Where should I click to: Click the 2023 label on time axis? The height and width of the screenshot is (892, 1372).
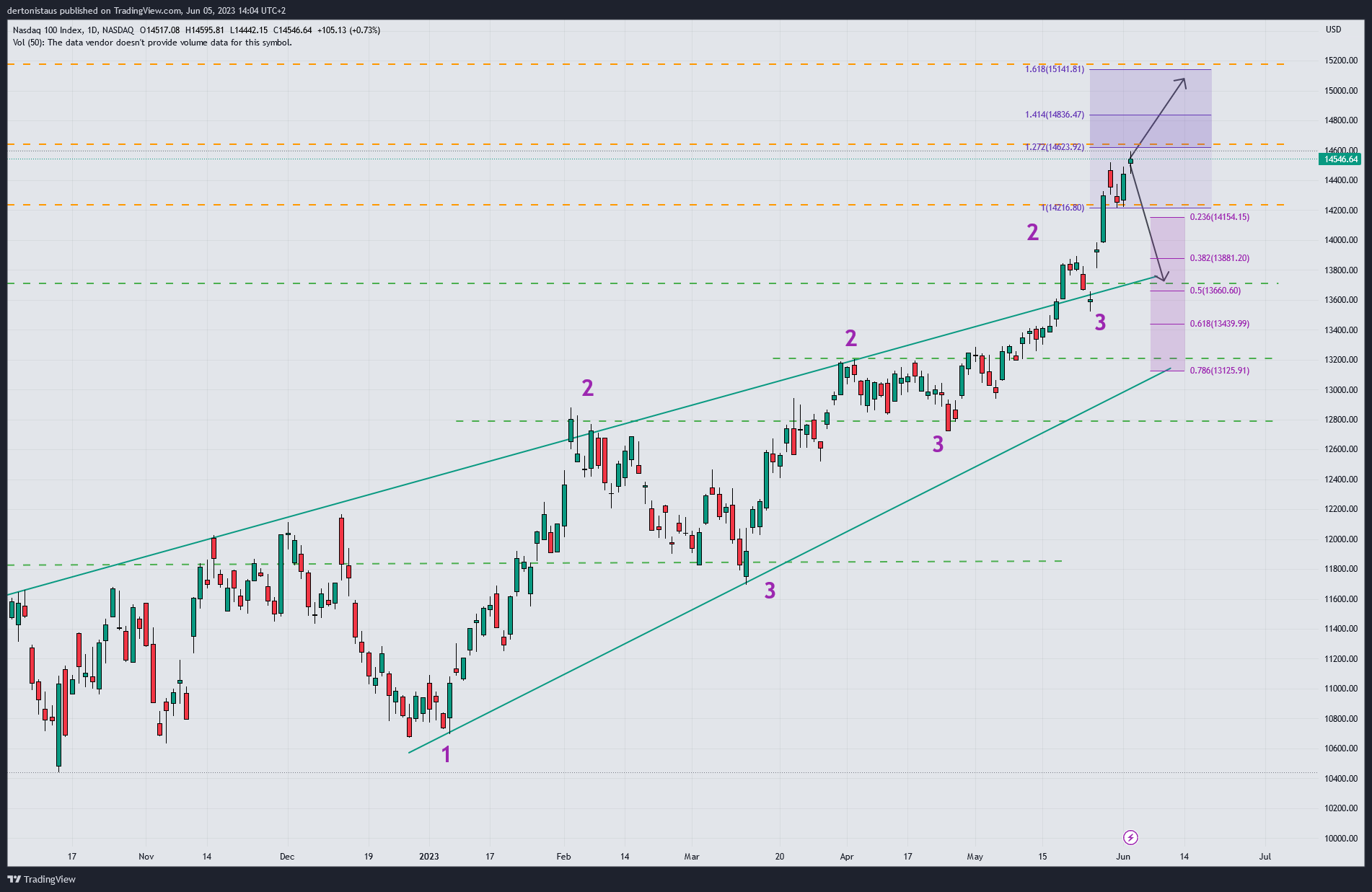(428, 857)
